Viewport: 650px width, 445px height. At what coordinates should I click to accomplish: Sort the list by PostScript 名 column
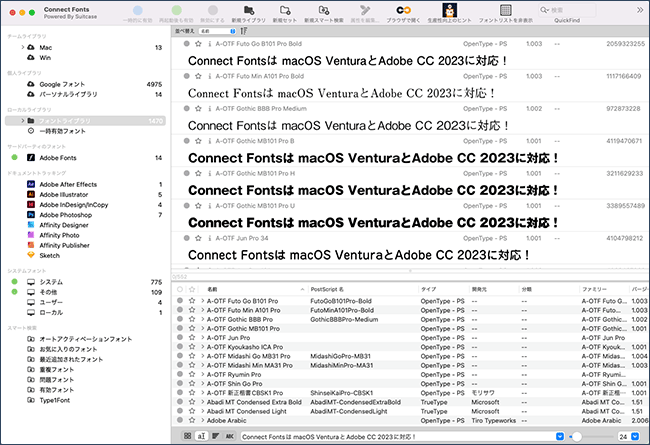327,289
